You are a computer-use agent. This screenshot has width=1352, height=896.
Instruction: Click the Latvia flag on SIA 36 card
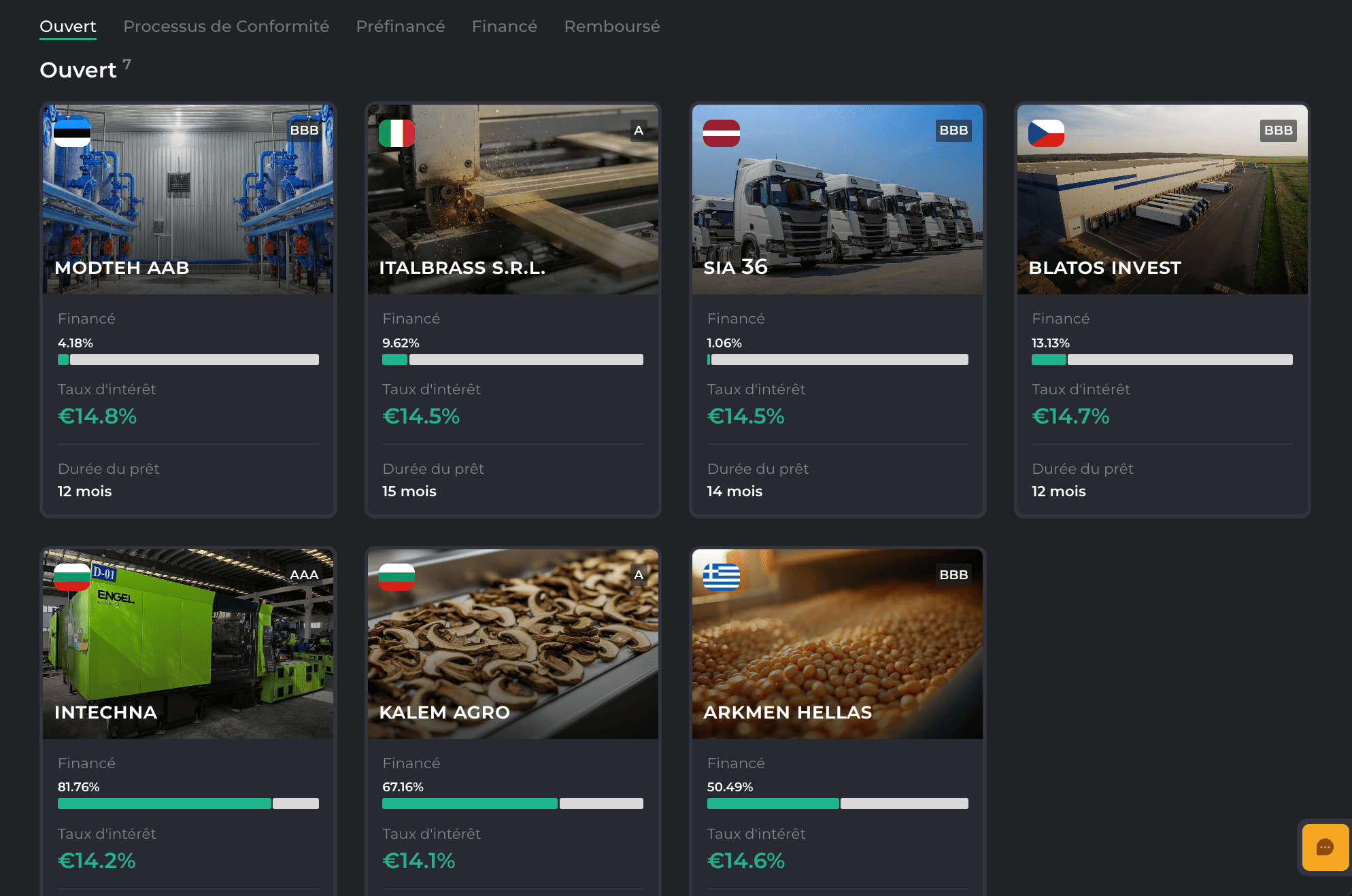click(x=721, y=133)
